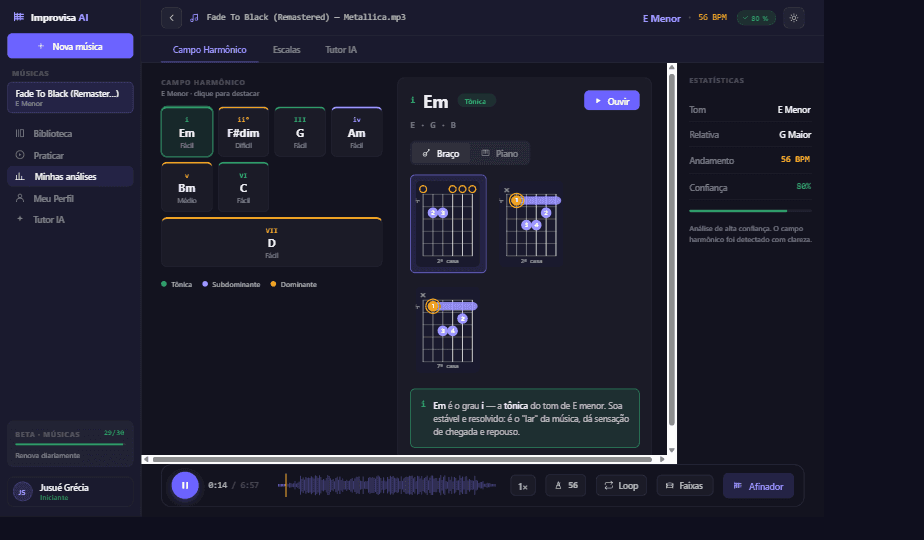
Task: Select the open-position Em chord diagram
Action: tap(448, 223)
